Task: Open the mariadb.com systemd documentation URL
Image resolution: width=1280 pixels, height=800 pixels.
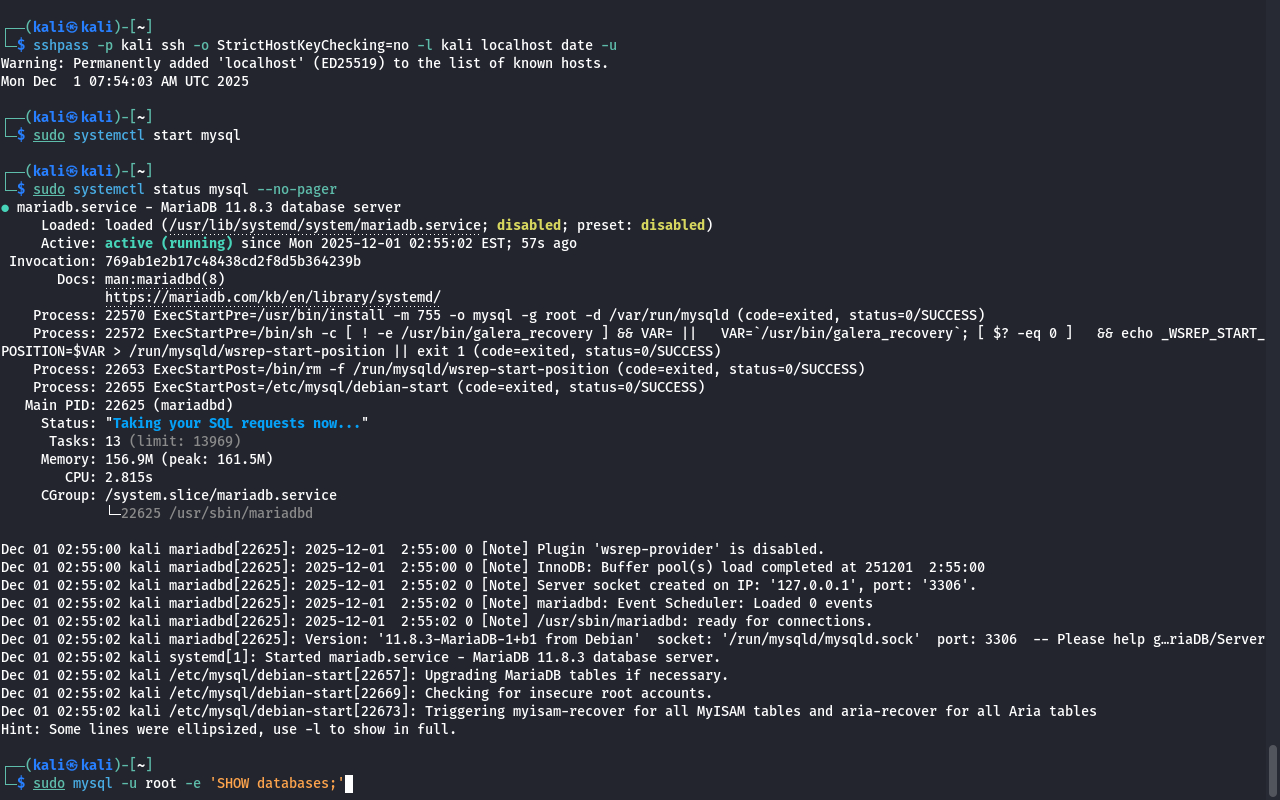Action: tap(272, 297)
